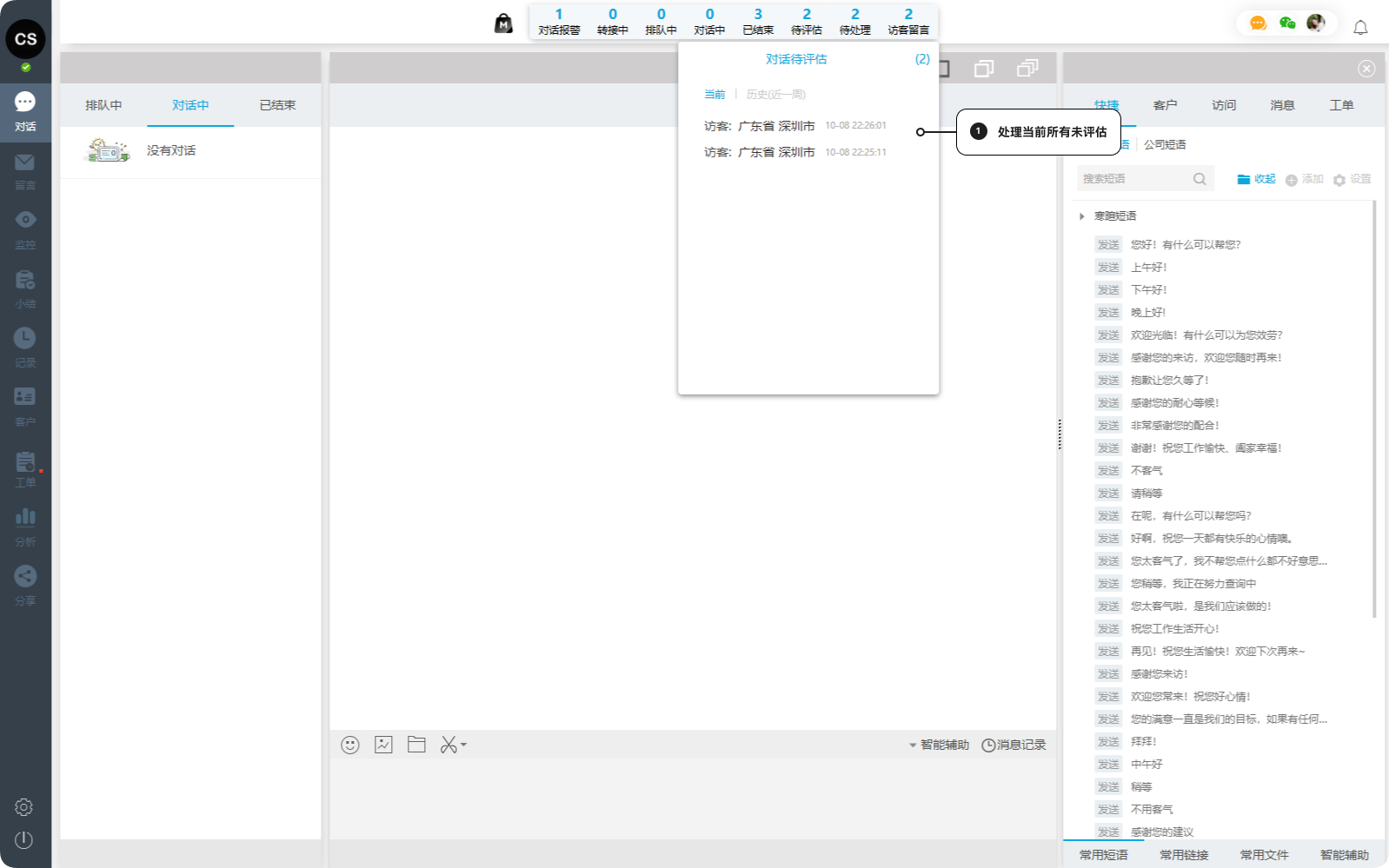
Task: Click the quick phrase list scrollbar
Action: 1373,408
